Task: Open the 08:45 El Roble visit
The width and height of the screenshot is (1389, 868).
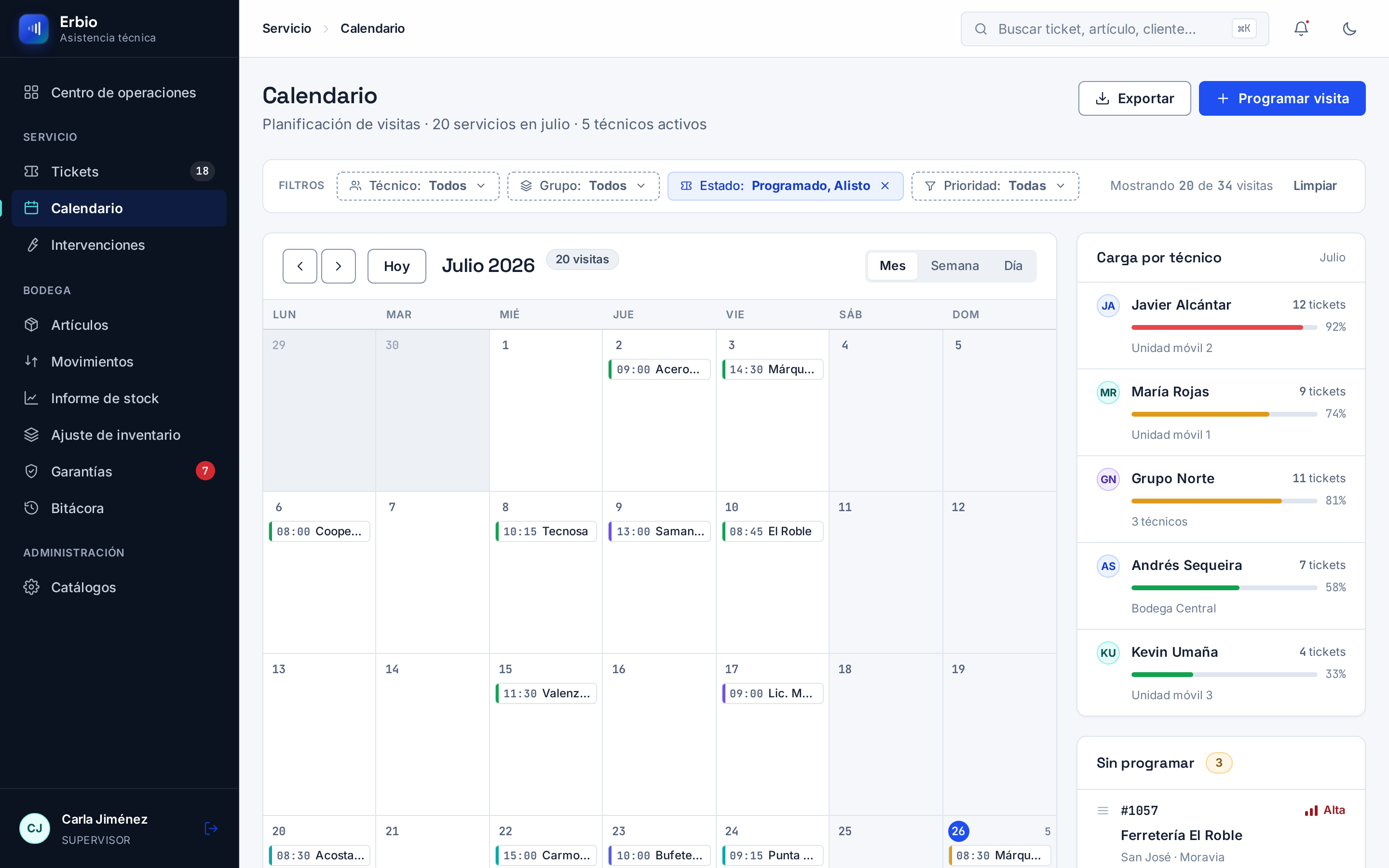Action: point(772,531)
